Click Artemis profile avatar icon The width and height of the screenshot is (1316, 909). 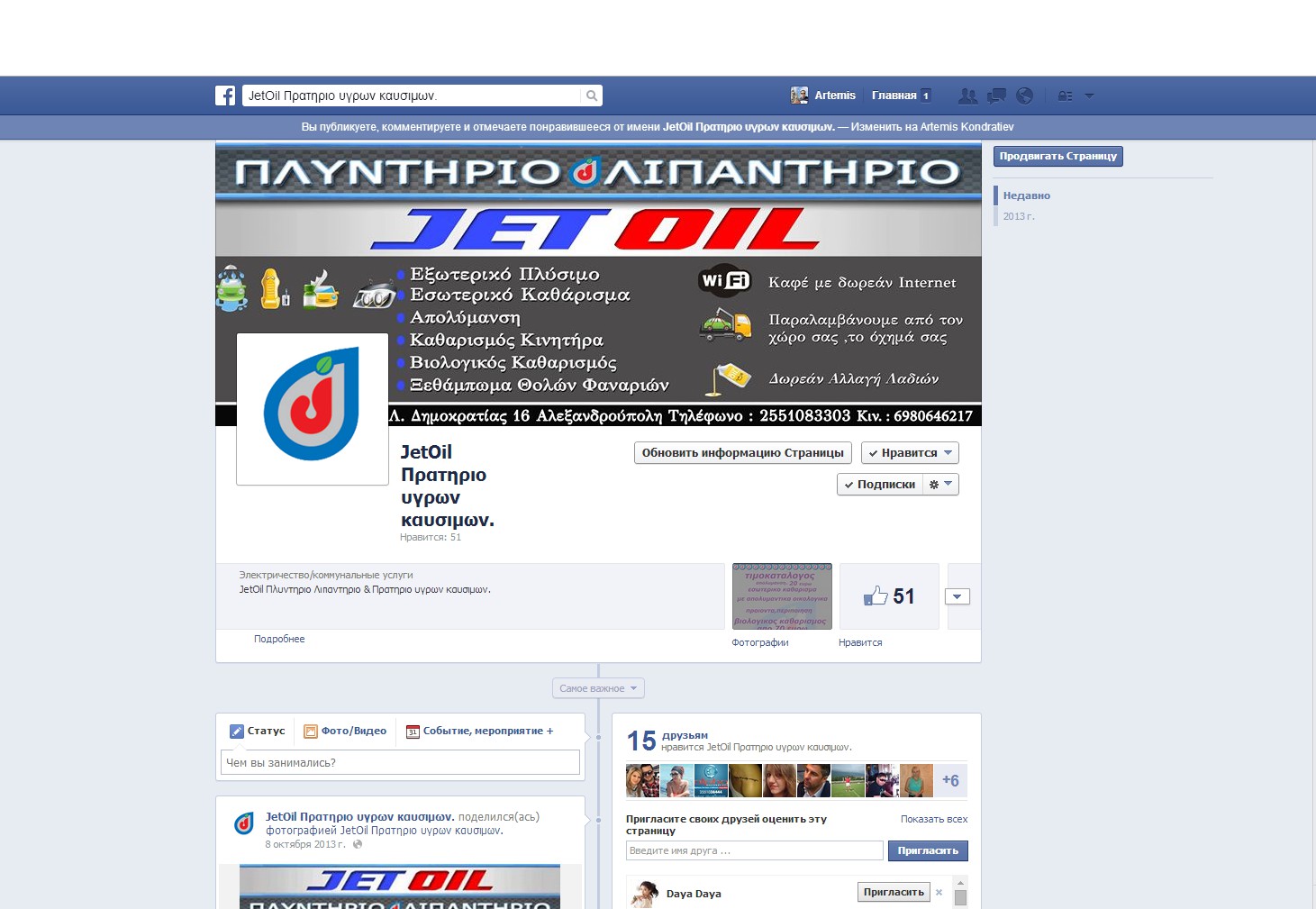point(799,95)
